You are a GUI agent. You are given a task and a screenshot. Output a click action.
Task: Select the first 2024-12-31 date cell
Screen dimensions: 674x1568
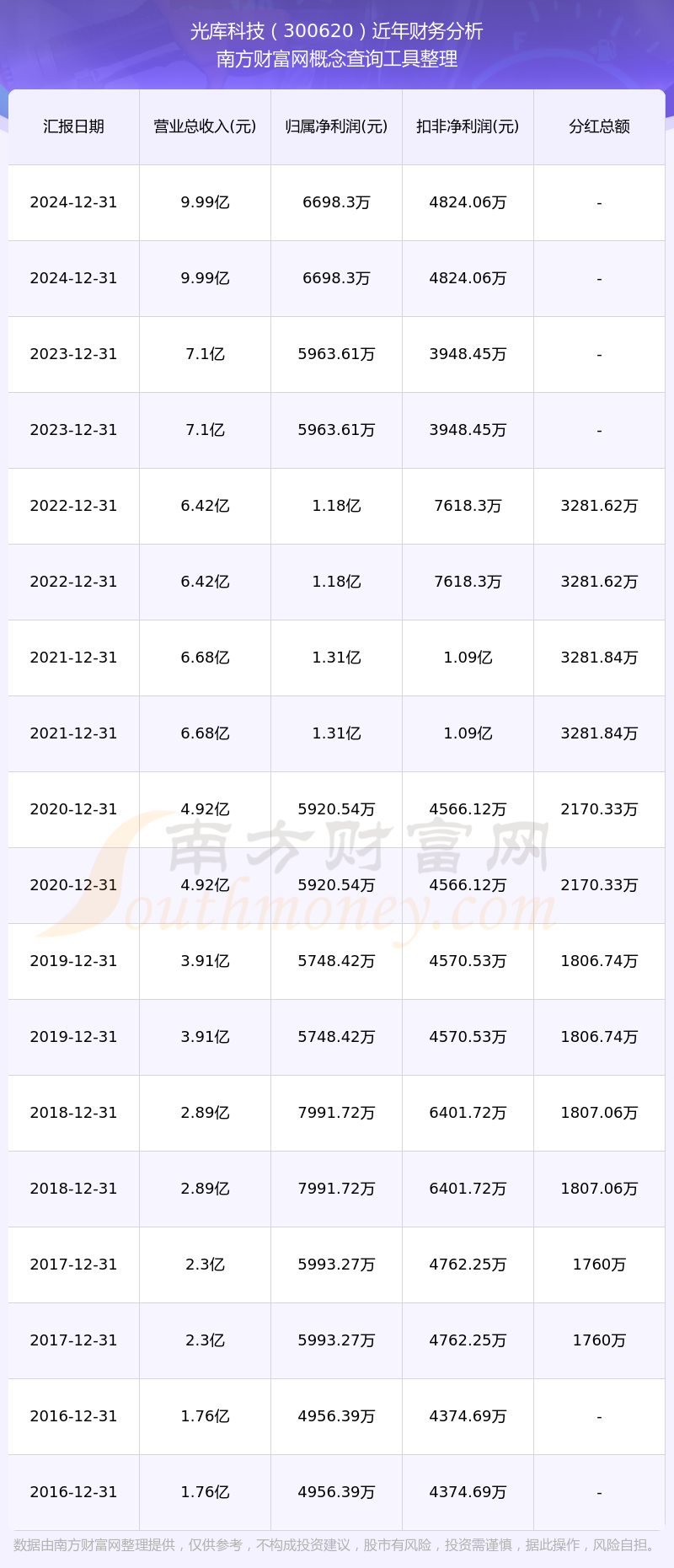pyautogui.click(x=73, y=202)
